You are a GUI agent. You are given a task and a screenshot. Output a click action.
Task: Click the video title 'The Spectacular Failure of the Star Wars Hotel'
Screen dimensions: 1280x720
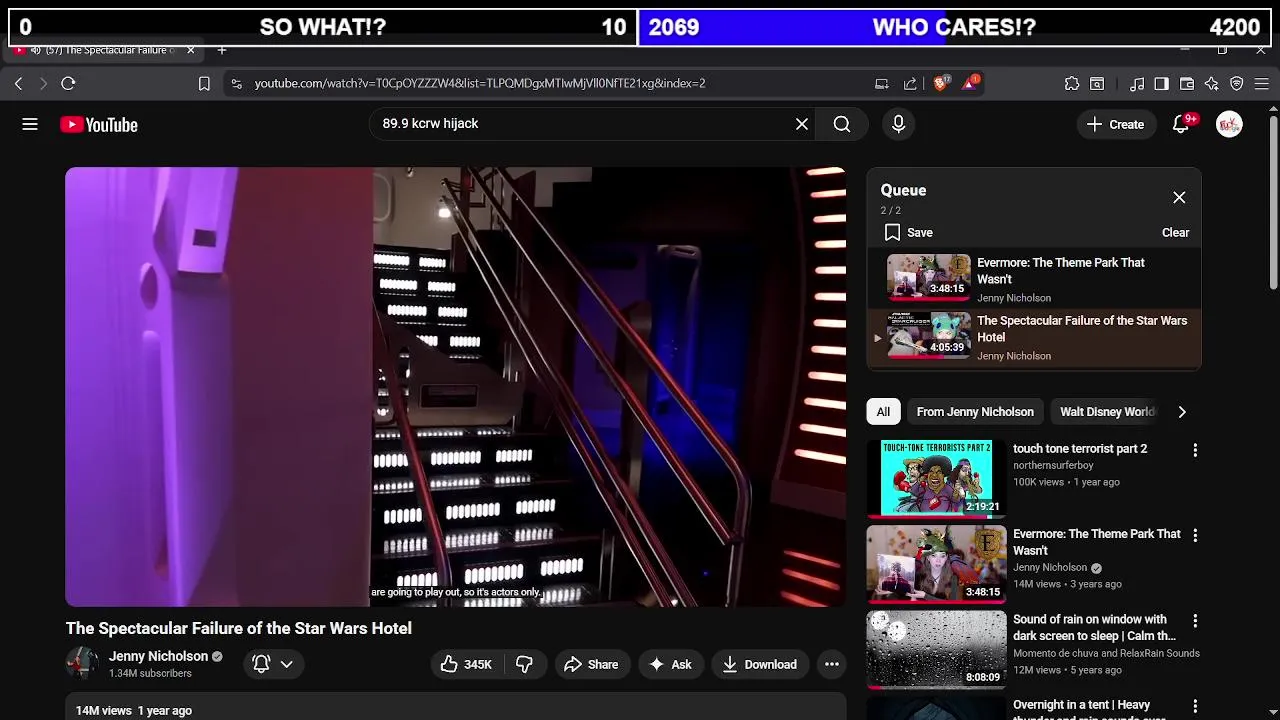239,628
